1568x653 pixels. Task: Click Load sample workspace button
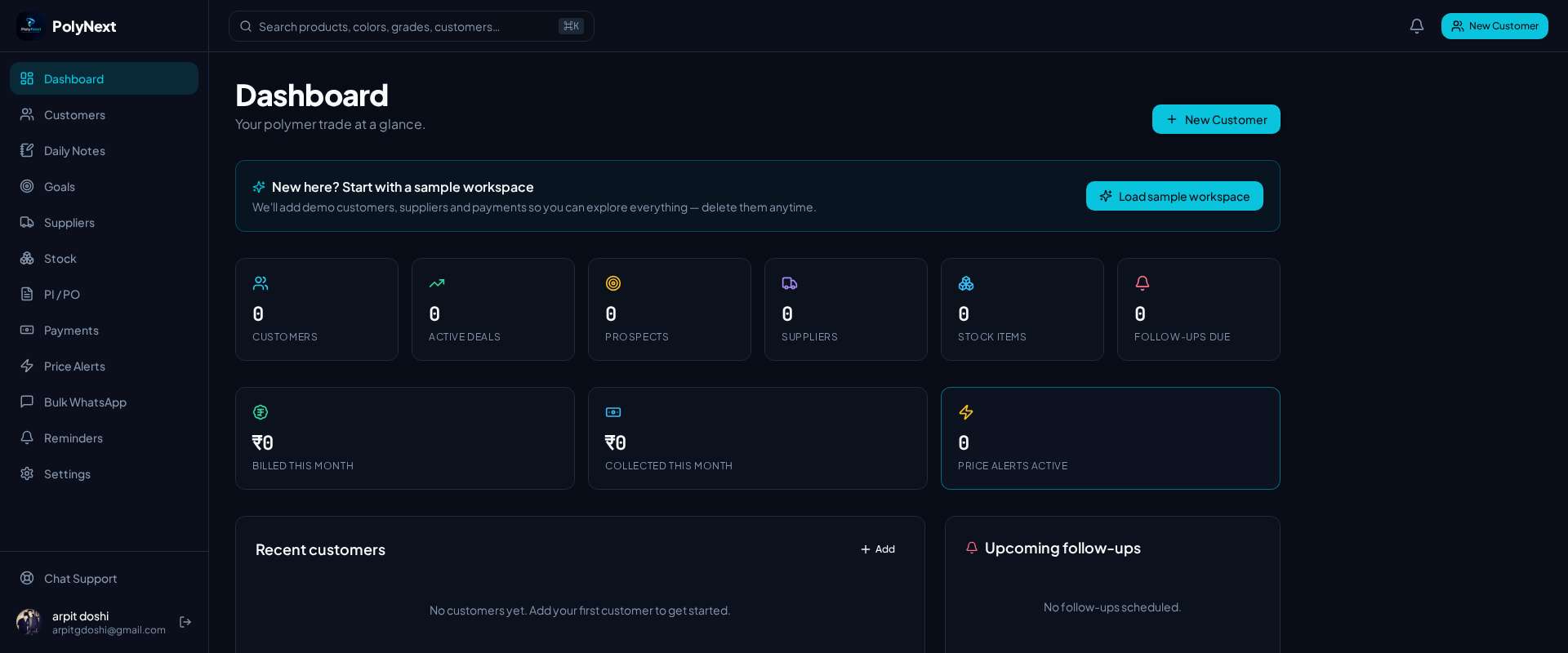point(1174,196)
